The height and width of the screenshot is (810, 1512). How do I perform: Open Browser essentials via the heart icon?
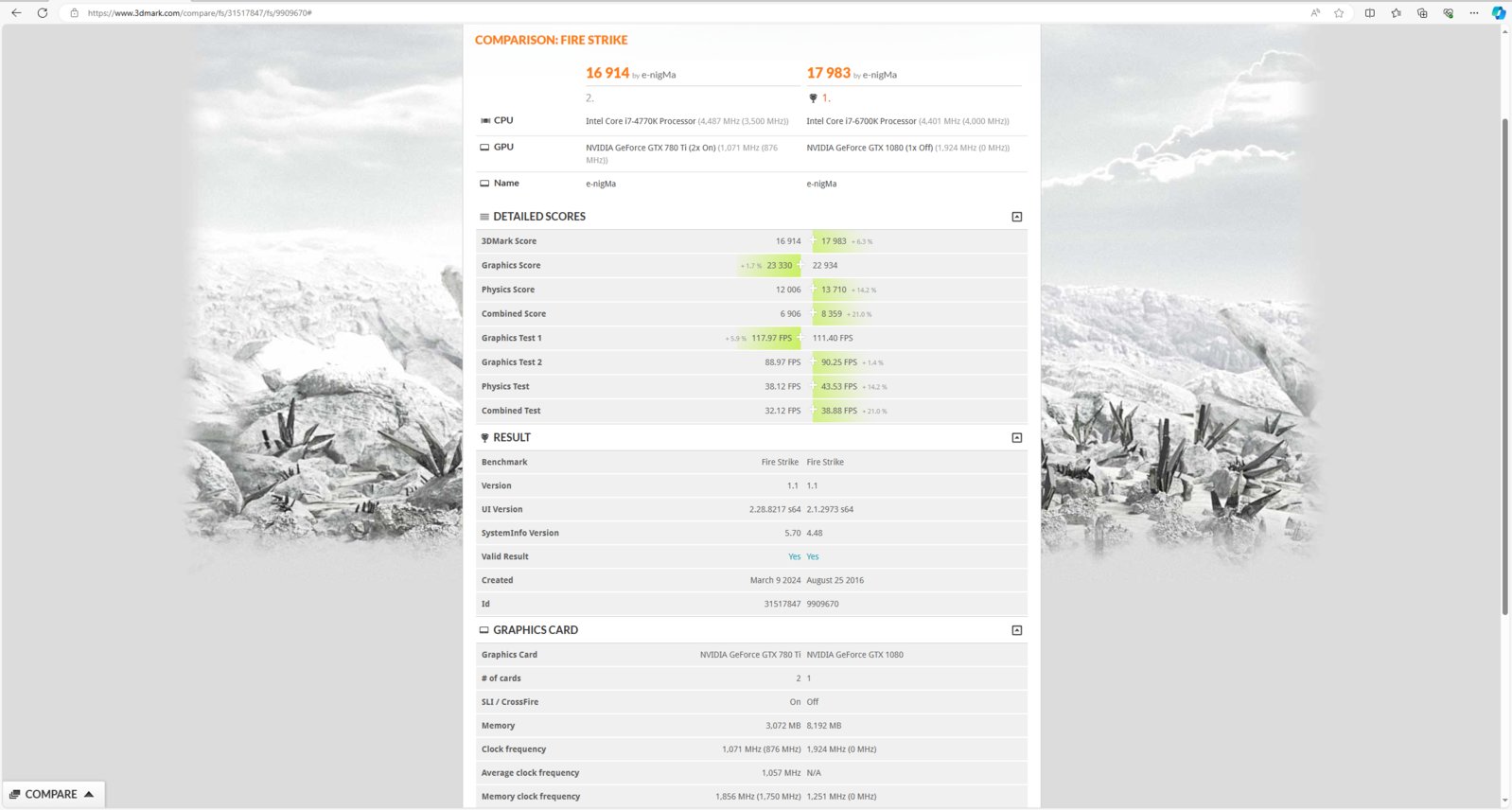point(1448,13)
